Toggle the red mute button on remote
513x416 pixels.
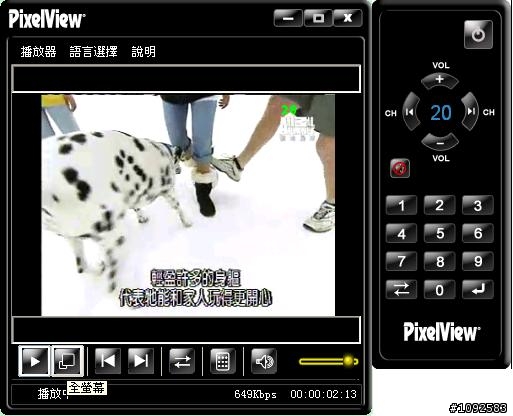400,168
